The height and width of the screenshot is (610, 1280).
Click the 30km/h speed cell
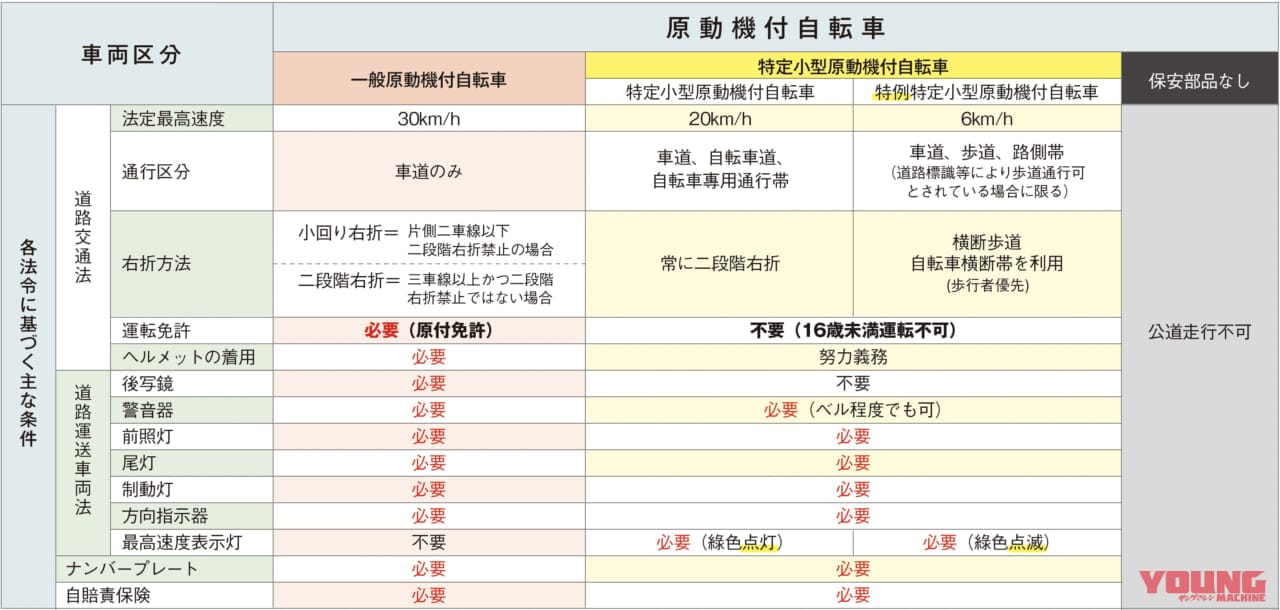429,119
